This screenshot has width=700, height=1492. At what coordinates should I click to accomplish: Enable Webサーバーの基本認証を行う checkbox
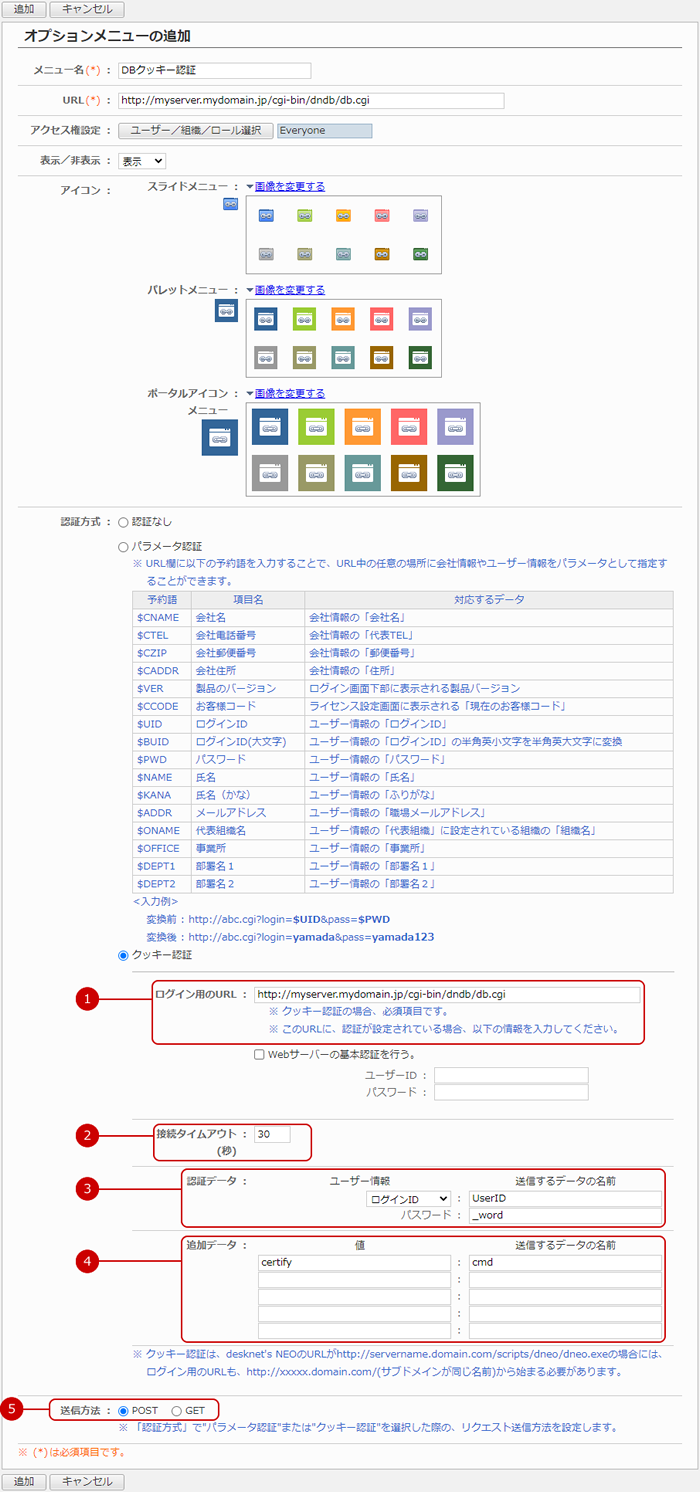259,1054
